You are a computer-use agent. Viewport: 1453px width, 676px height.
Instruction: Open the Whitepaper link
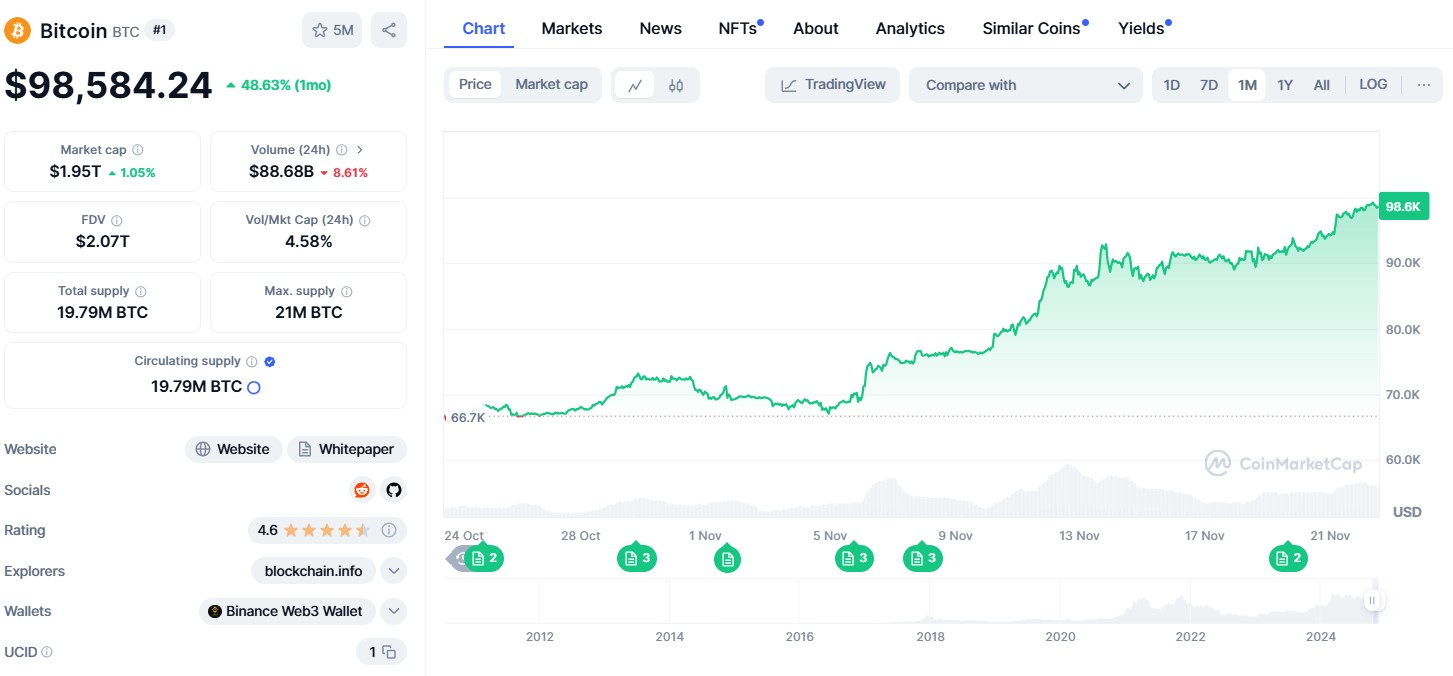[x=347, y=449]
